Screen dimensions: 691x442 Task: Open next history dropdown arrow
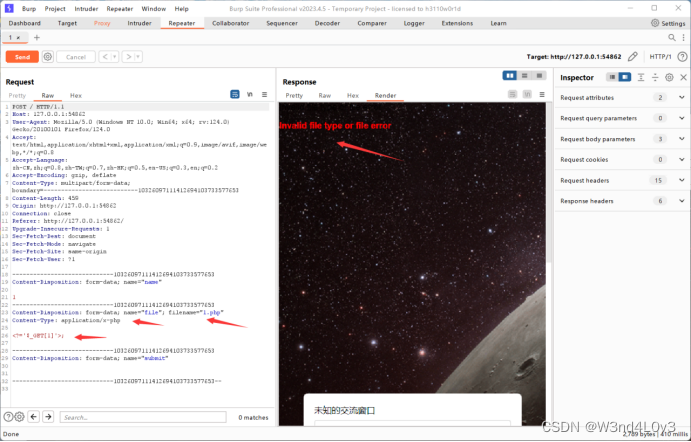138,57
